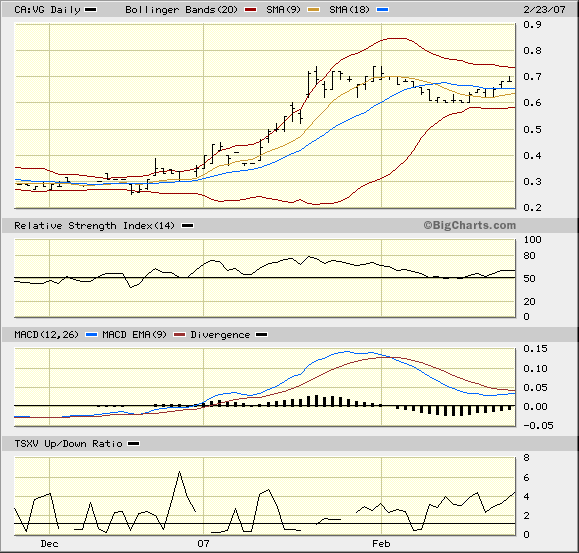Click the 0.00 MACD axis value
The width and height of the screenshot is (579, 553).
coord(535,407)
